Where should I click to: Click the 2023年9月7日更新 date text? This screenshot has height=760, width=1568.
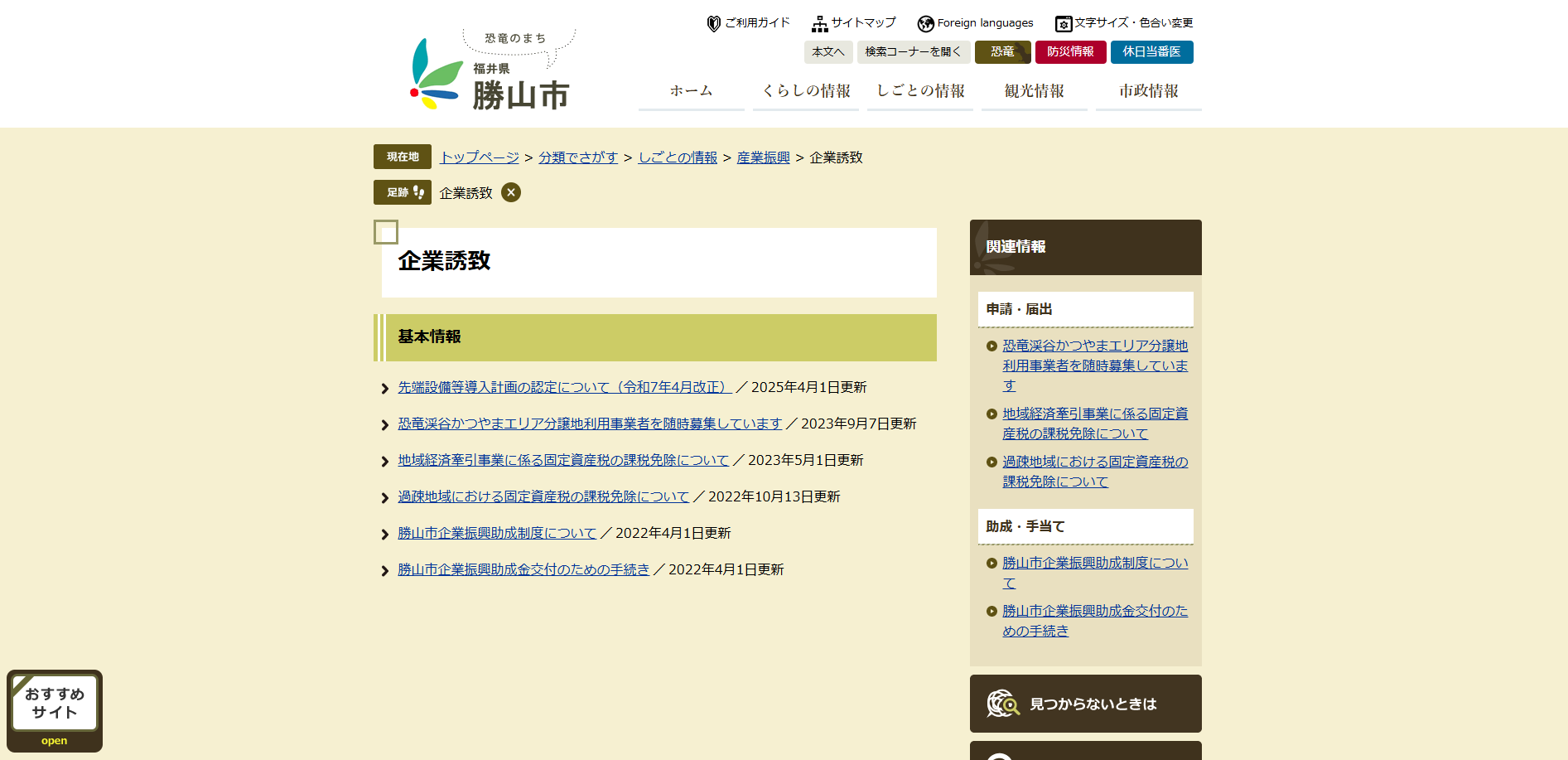click(x=858, y=424)
